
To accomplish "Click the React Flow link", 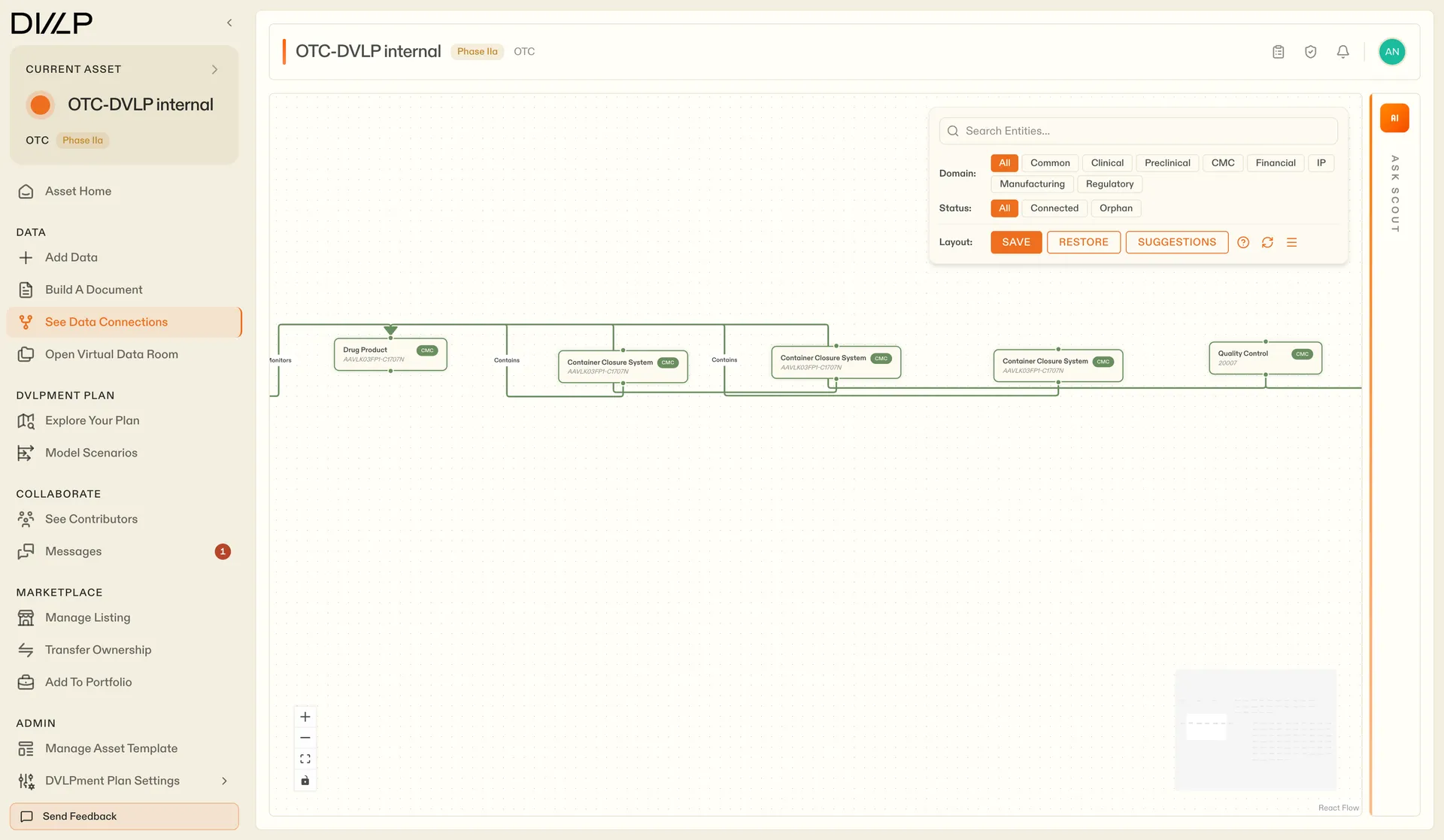I will (x=1338, y=808).
